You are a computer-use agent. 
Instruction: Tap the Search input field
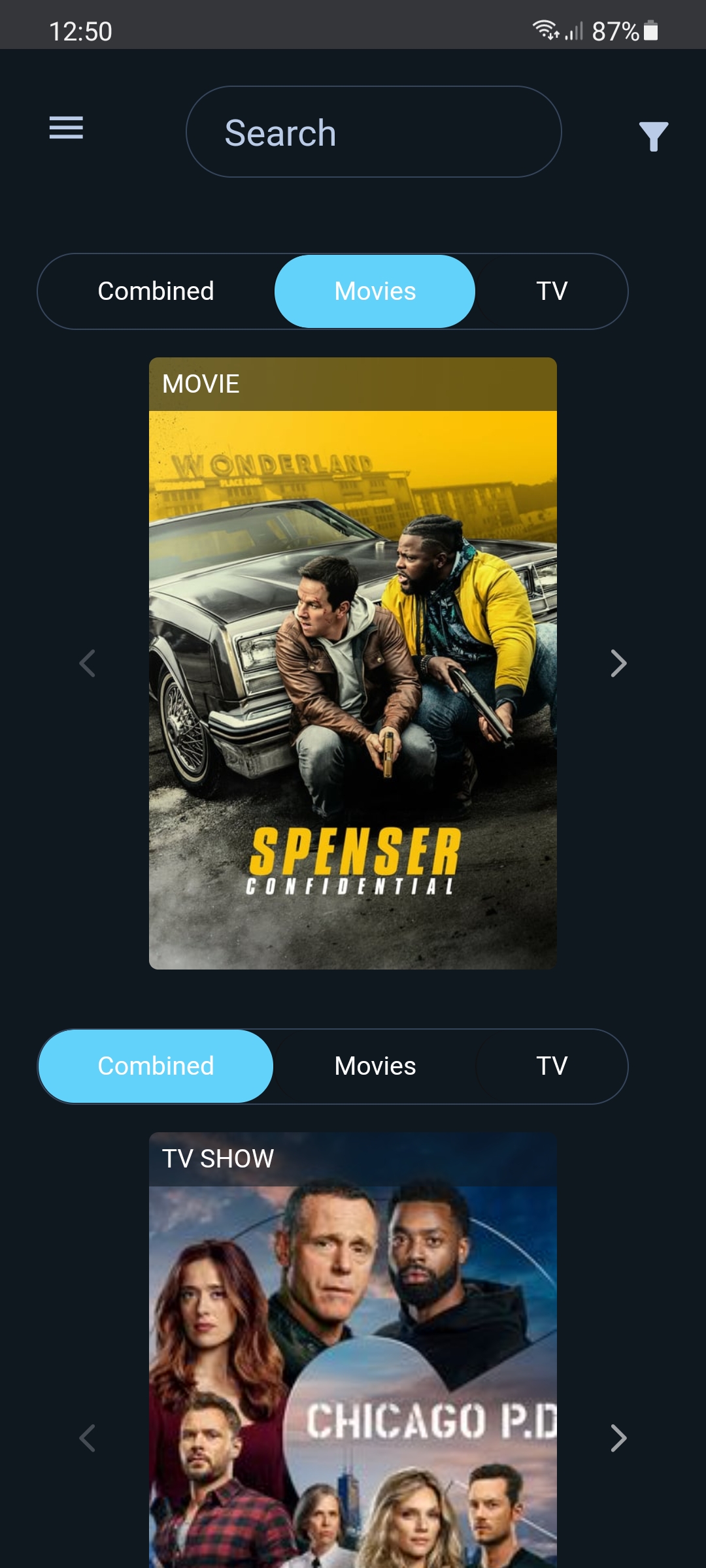point(374,132)
